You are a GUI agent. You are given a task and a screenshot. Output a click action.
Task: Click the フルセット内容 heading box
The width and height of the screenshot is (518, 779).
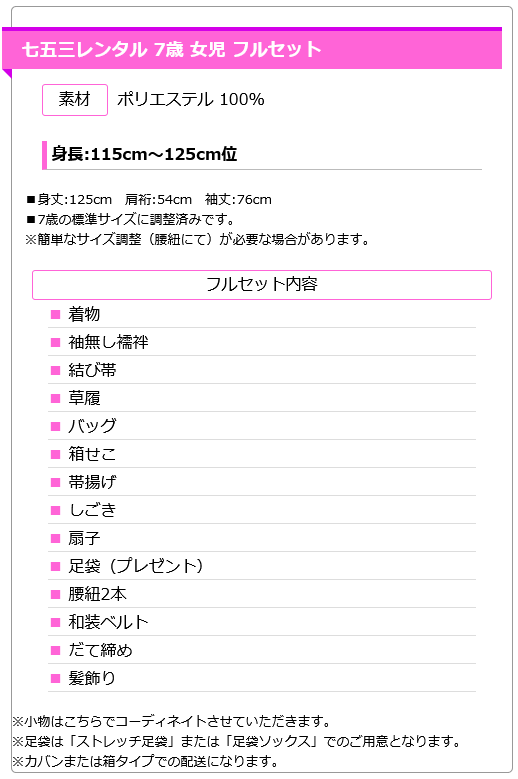tap(262, 285)
